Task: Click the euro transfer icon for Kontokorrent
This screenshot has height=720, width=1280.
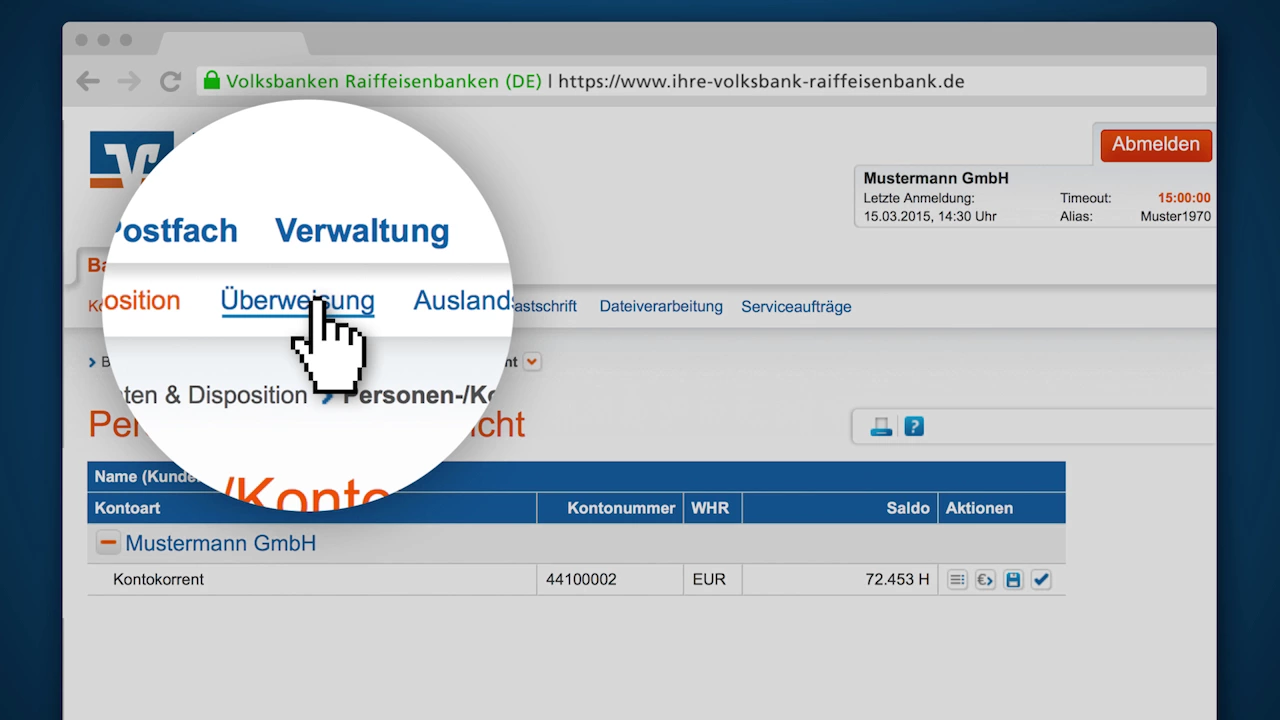Action: [x=986, y=579]
